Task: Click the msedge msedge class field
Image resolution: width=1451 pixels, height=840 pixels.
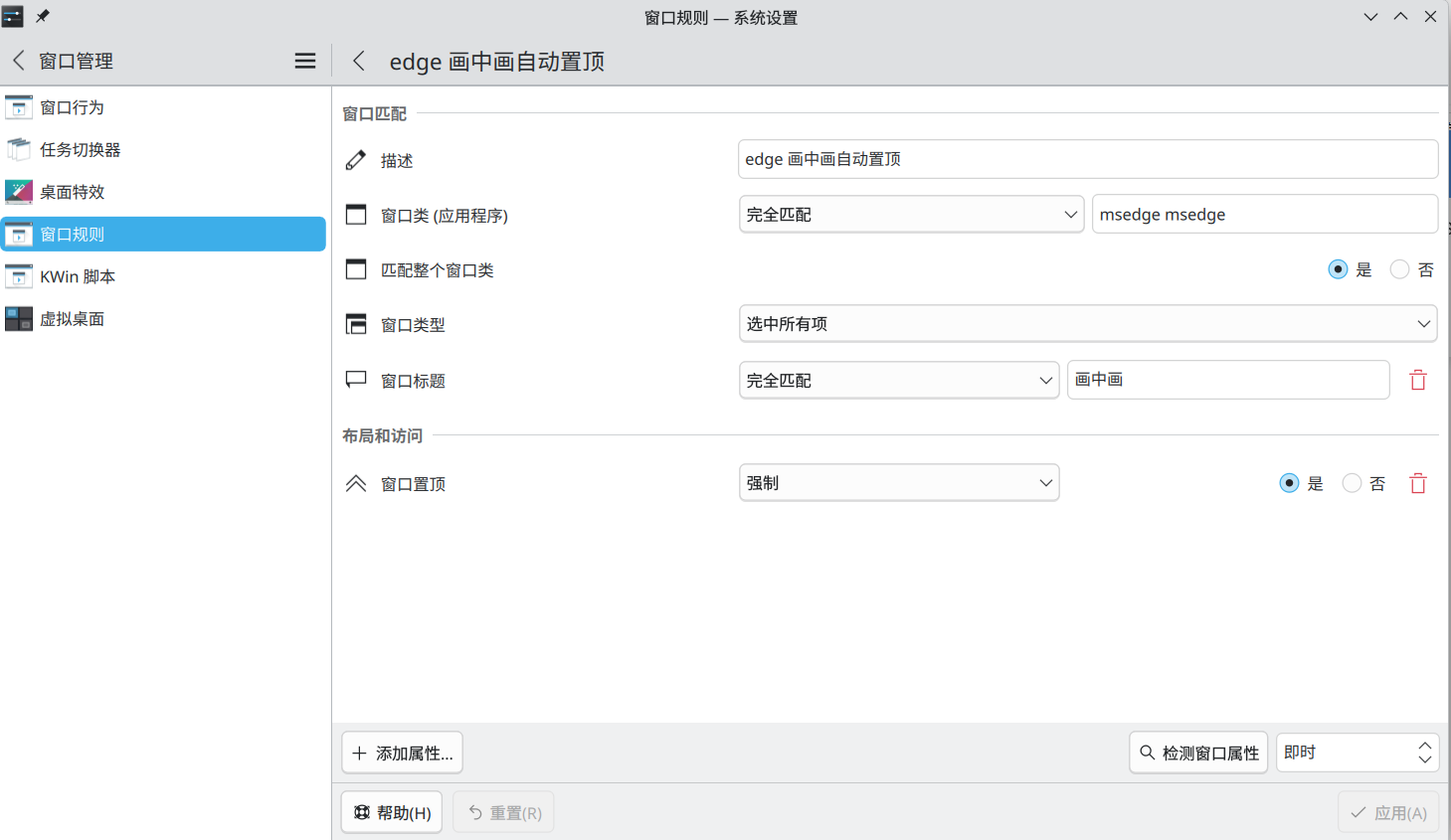Action: pyautogui.click(x=1265, y=215)
